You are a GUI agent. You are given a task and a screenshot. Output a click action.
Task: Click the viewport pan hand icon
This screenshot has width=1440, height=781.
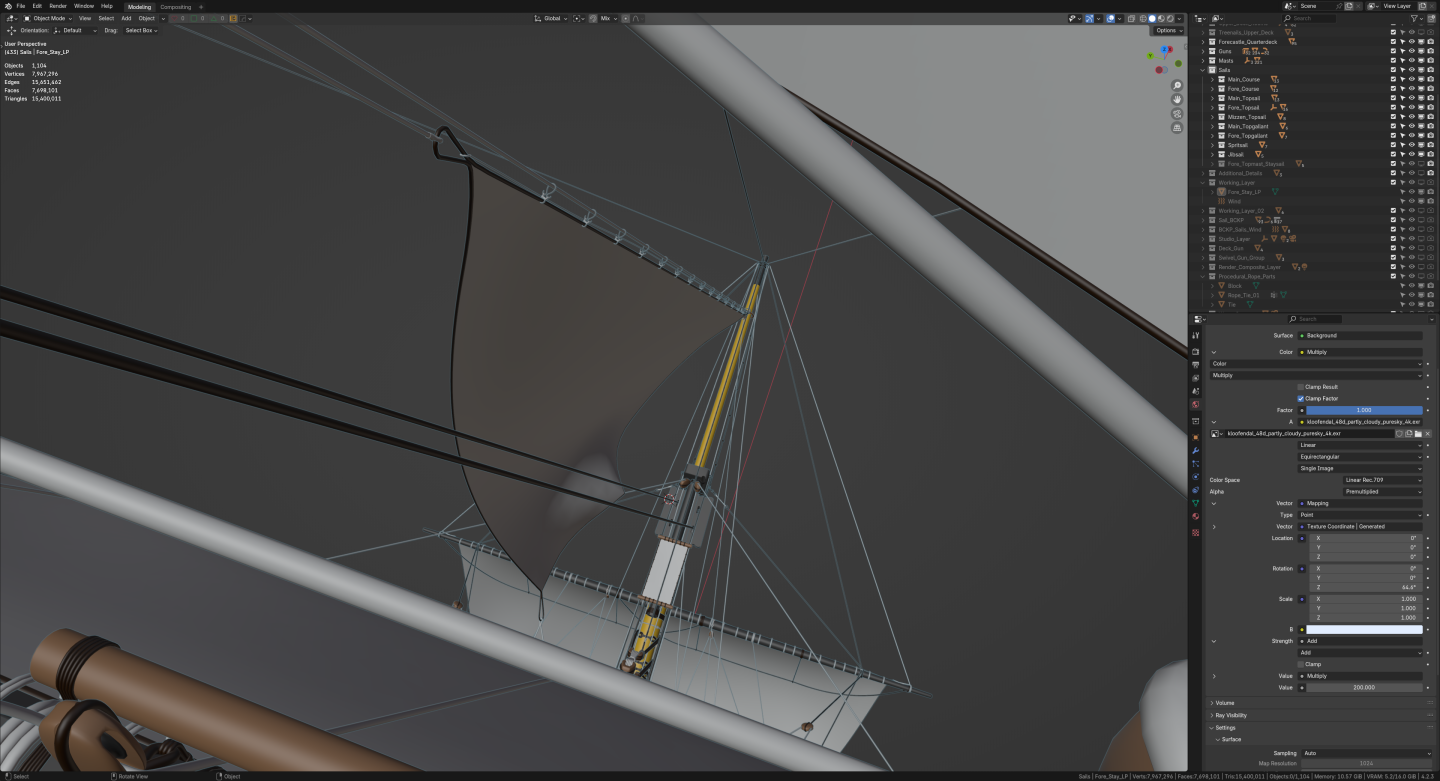tap(1177, 100)
